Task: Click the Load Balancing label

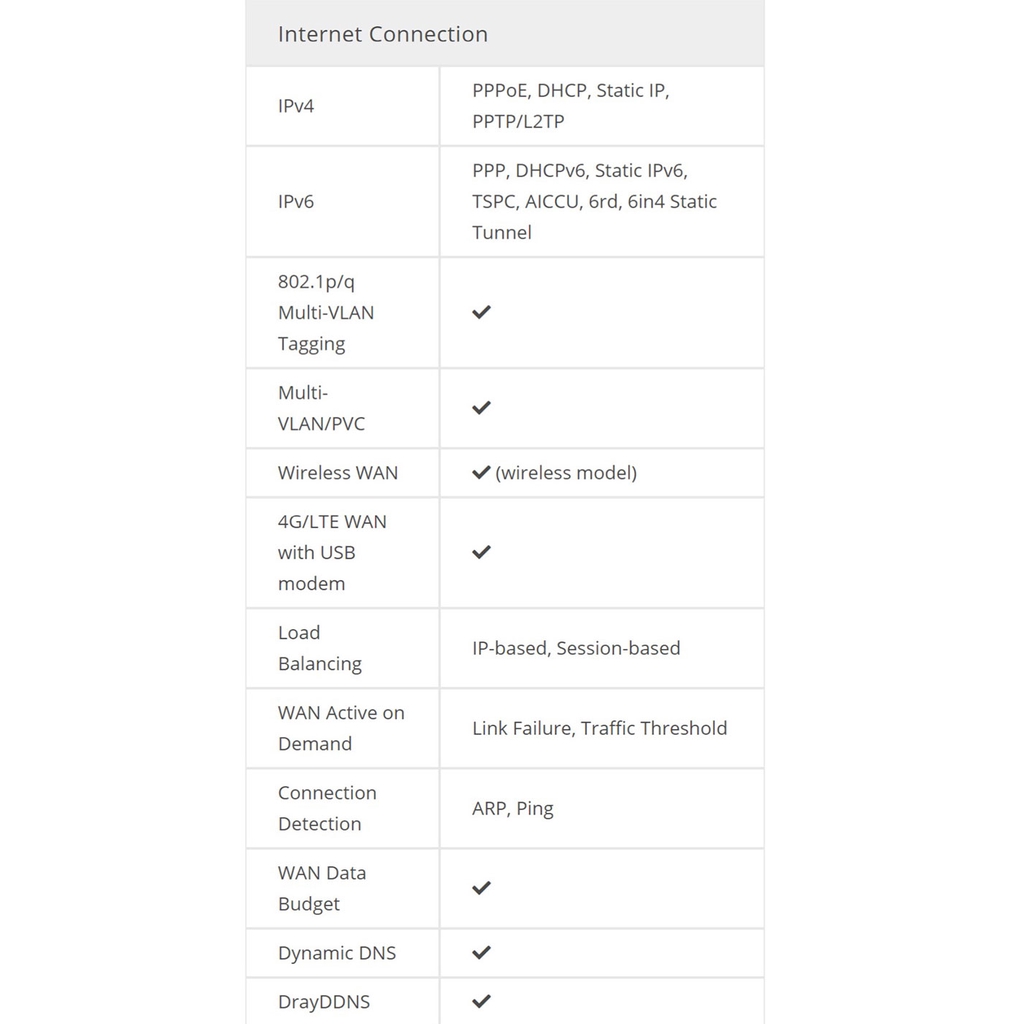Action: [x=320, y=648]
